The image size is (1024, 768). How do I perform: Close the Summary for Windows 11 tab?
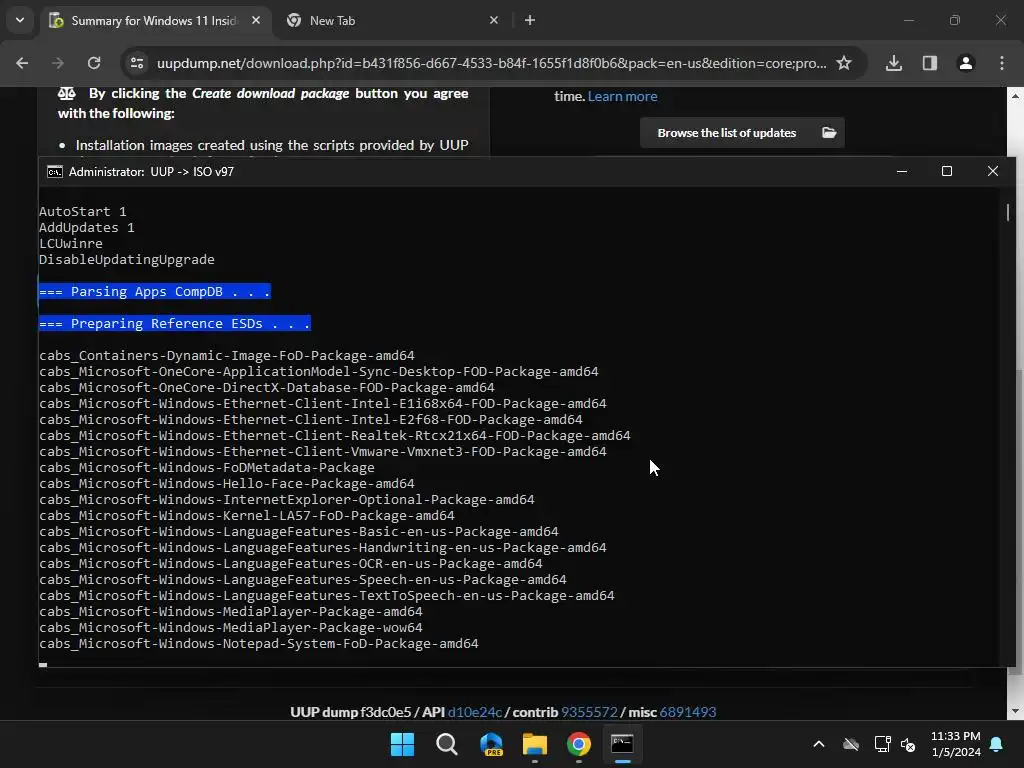pyautogui.click(x=256, y=20)
